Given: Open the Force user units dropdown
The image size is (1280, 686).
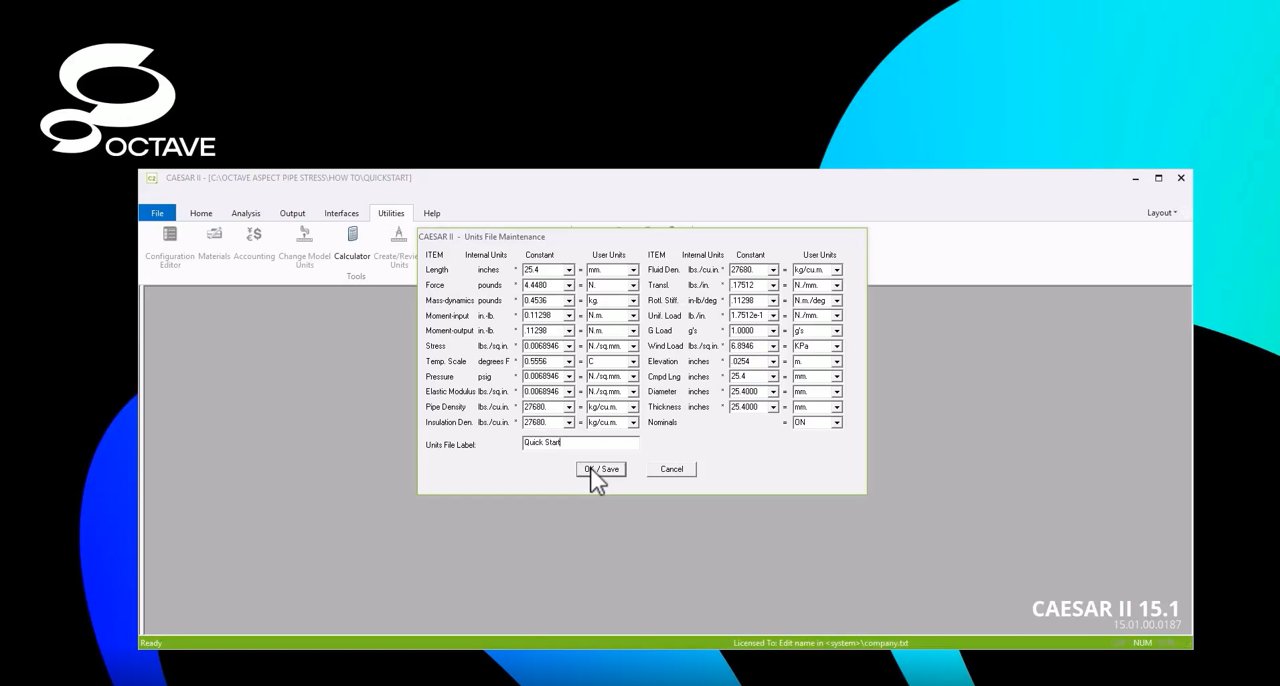Looking at the screenshot, I should pos(633,285).
